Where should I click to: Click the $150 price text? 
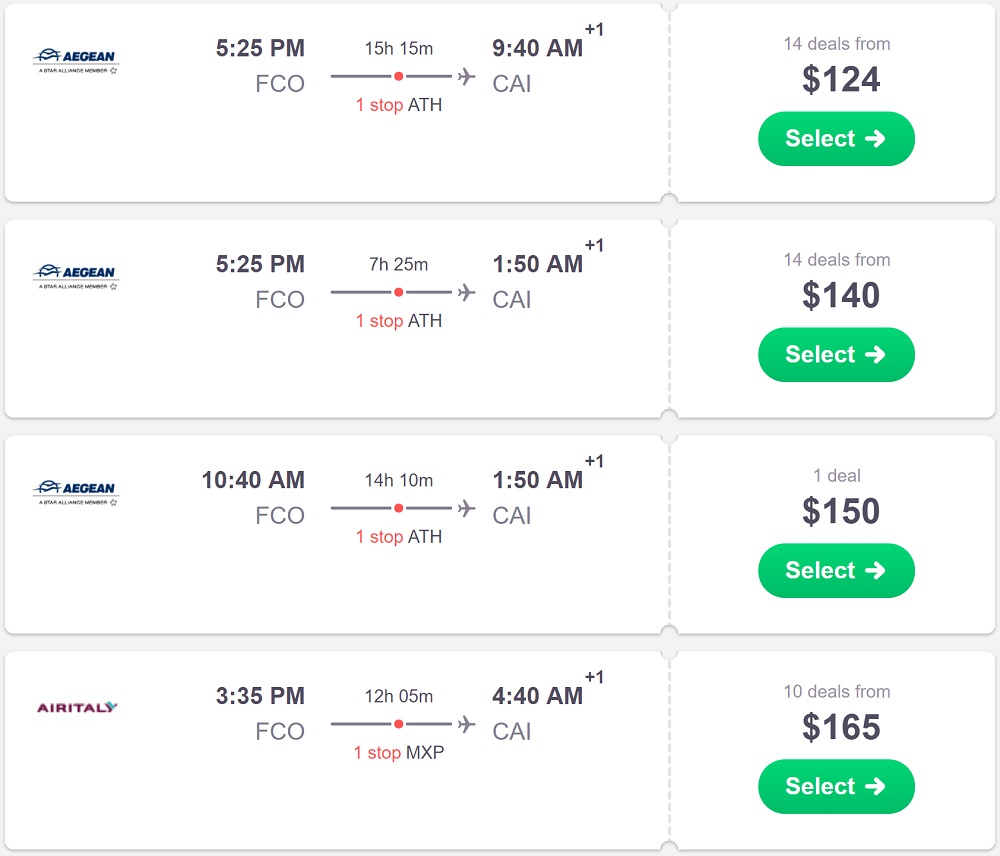tap(840, 512)
